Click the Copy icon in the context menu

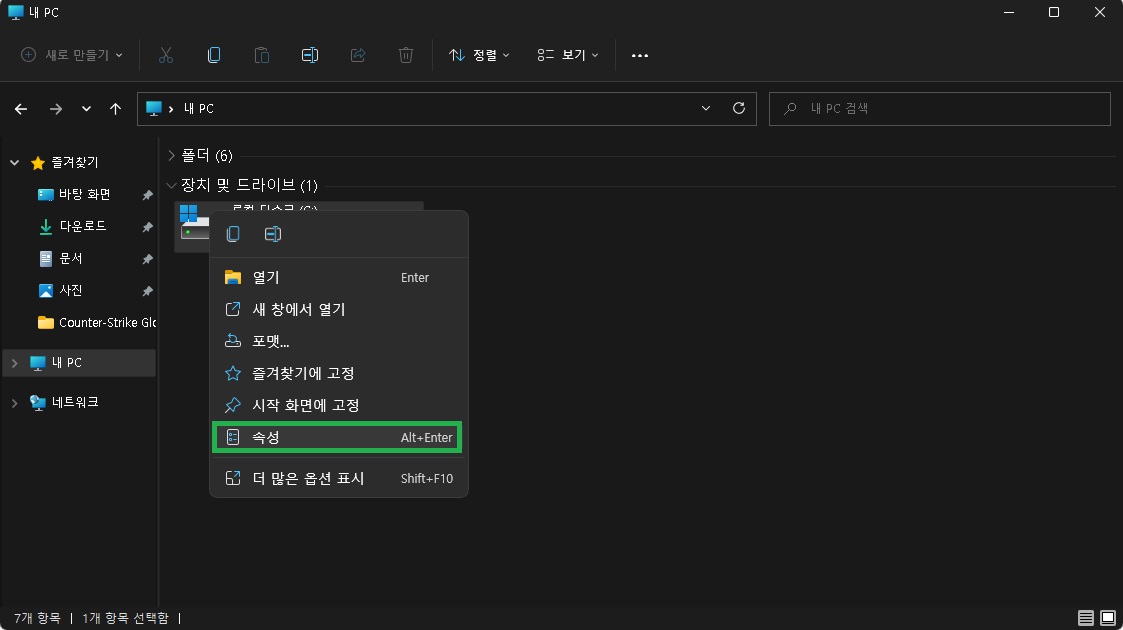(231, 233)
